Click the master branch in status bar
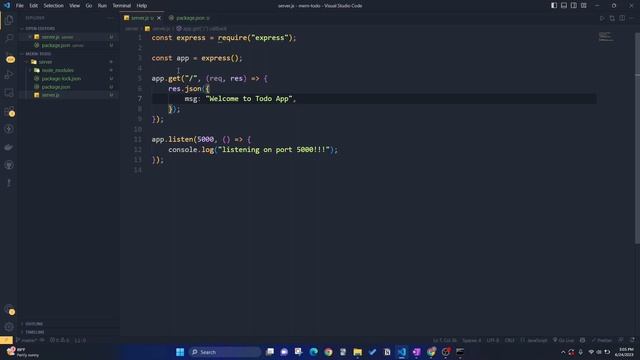640x360 pixels. pos(27,340)
